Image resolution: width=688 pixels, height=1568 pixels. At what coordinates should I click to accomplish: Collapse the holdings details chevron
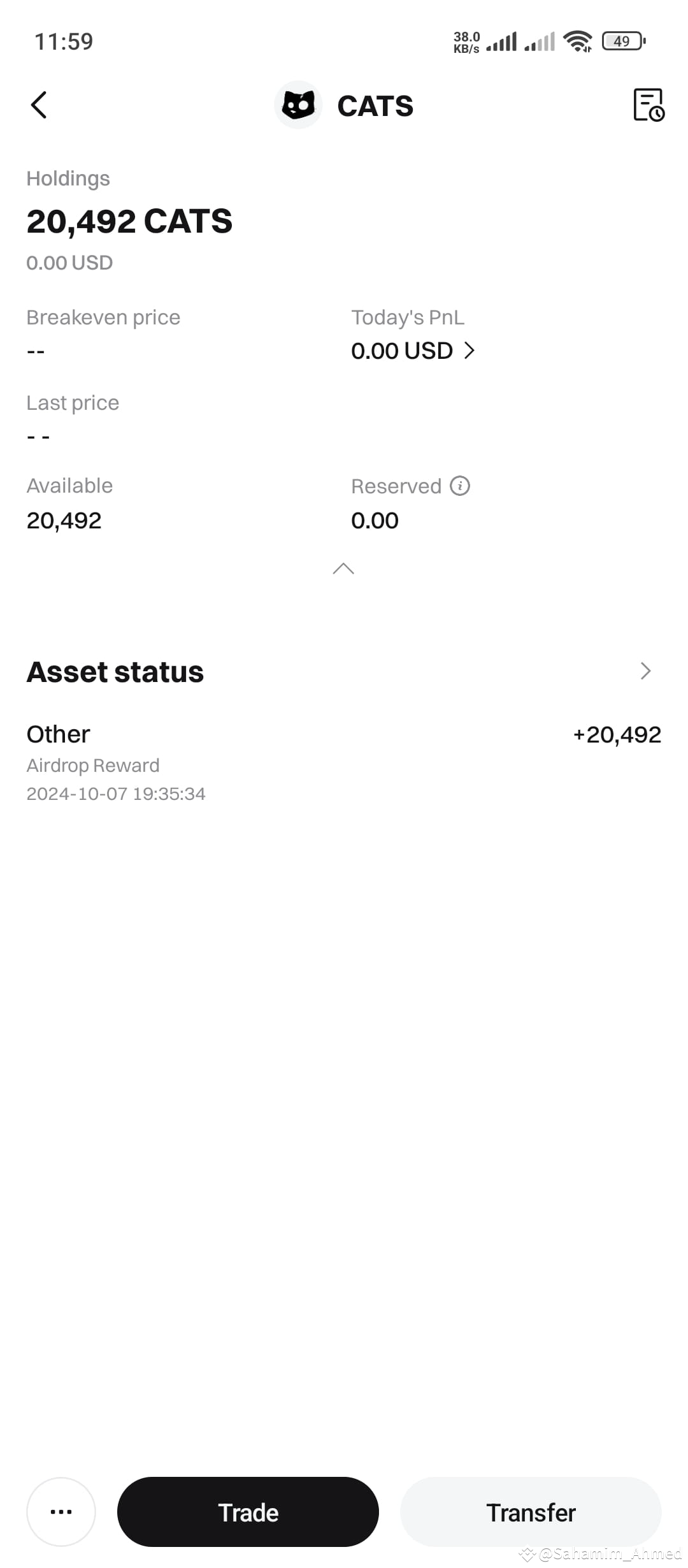tap(343, 568)
